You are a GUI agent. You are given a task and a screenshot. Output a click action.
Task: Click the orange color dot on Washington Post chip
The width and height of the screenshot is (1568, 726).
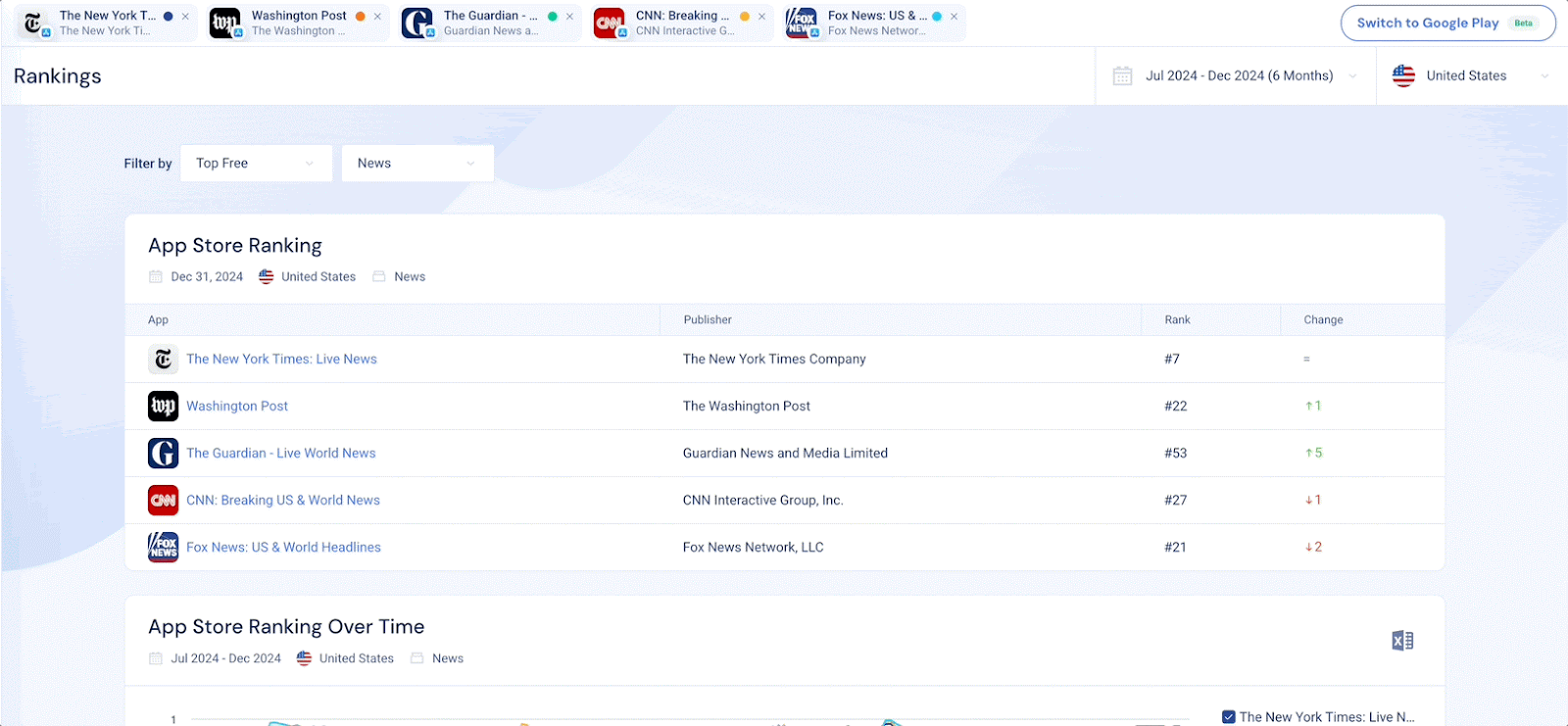pos(361,17)
